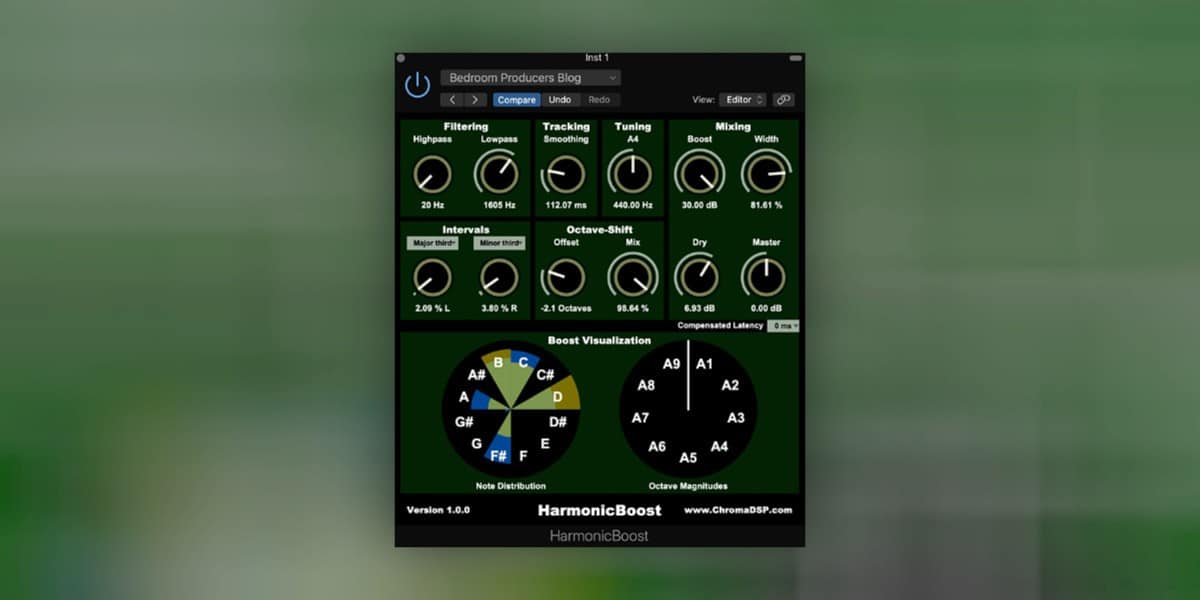Click the 0.00 dB master value
1200x600 pixels.
coord(766,308)
